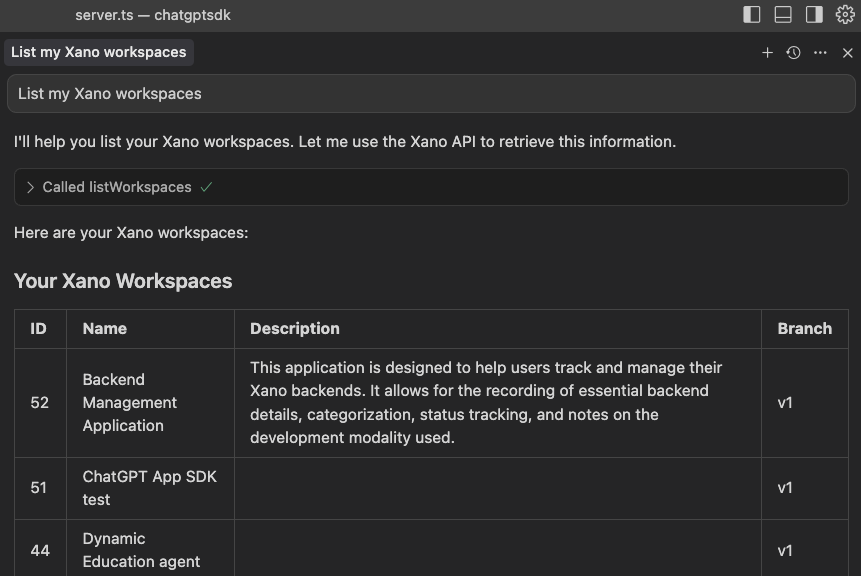Close the current chat session
861x576 pixels.
pos(849,52)
